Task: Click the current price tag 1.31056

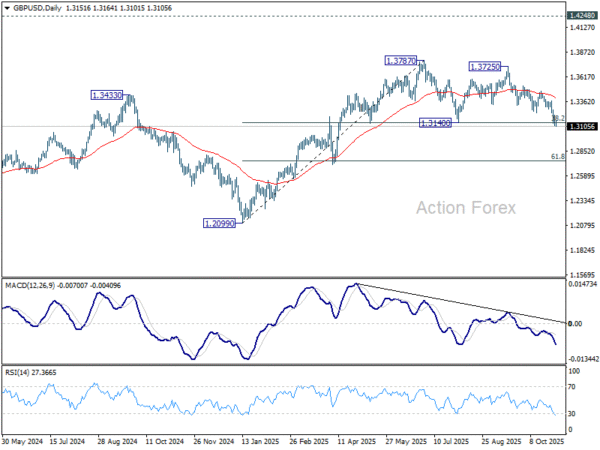Action: [582, 126]
